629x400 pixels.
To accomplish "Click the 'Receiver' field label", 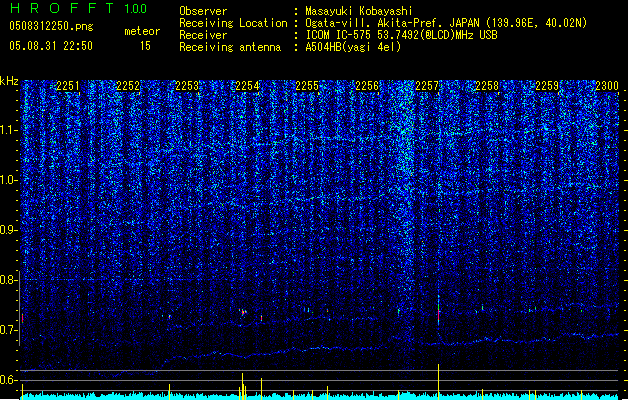I will (203, 35).
